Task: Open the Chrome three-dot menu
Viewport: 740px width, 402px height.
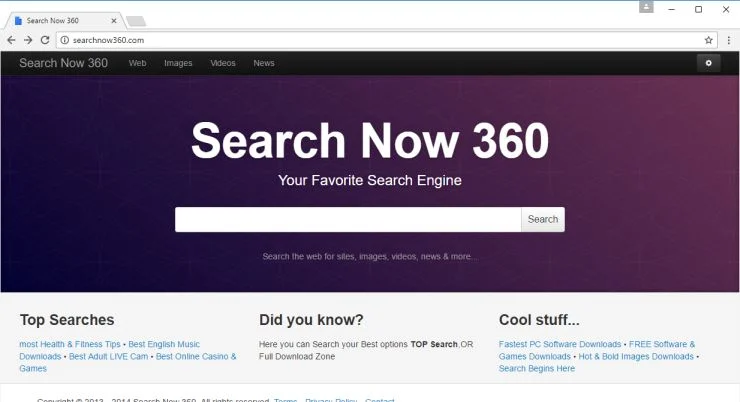Action: point(729,40)
